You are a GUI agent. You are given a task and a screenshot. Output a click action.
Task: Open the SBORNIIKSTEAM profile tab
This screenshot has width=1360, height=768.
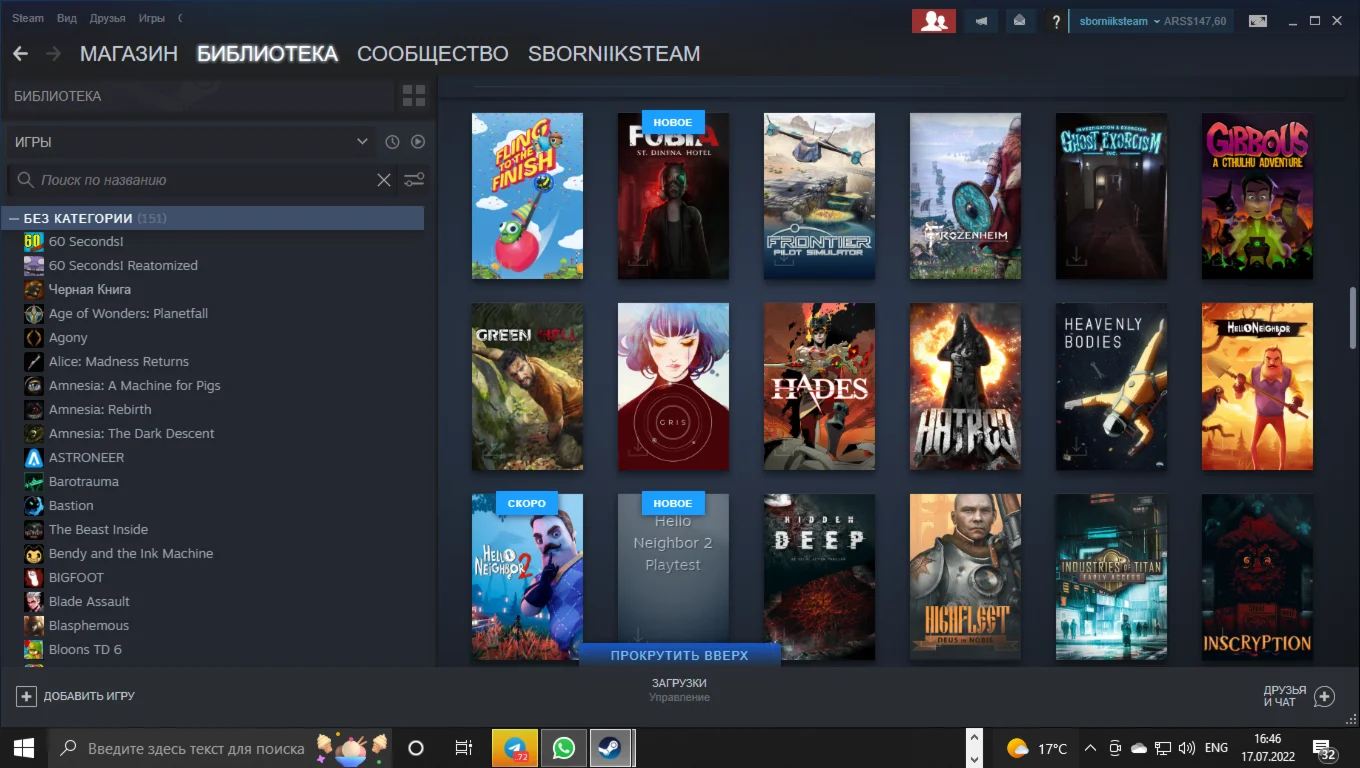(614, 54)
